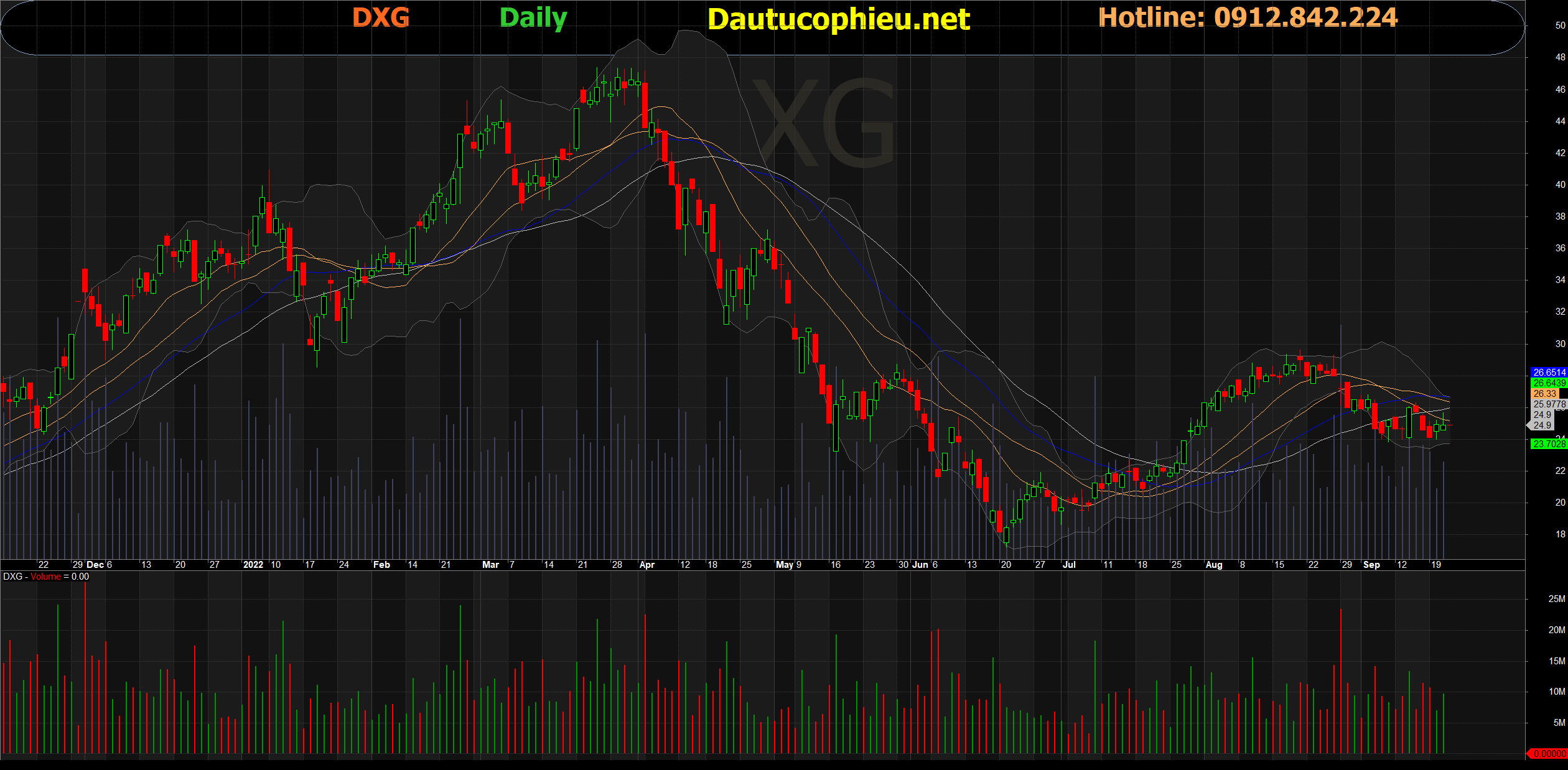1568x770 pixels.
Task: Click the Hotline 0912.842.224 text
Action: 1248,17
